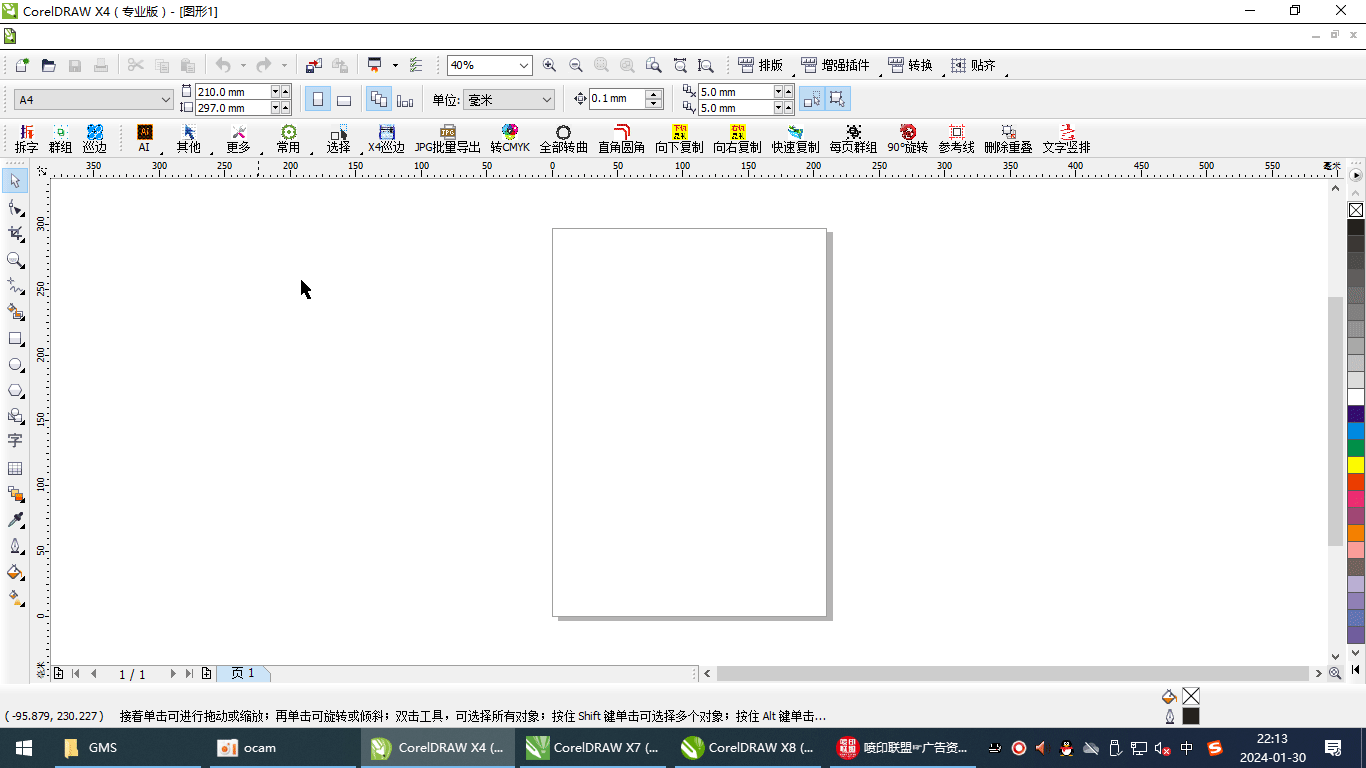This screenshot has height=768, width=1366.
Task: Select landscape page orientation
Action: click(344, 100)
